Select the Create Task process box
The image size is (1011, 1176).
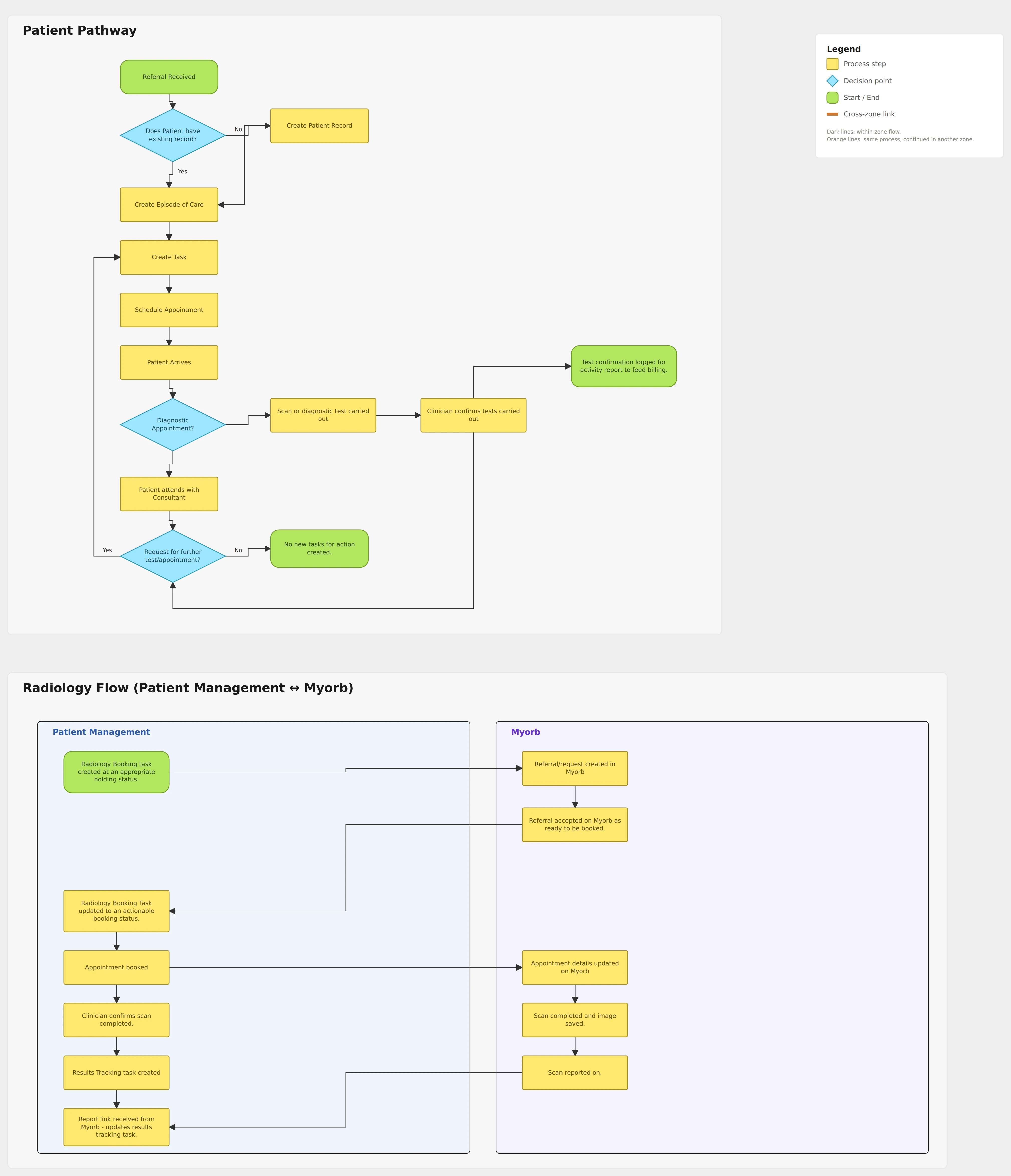pos(169,258)
